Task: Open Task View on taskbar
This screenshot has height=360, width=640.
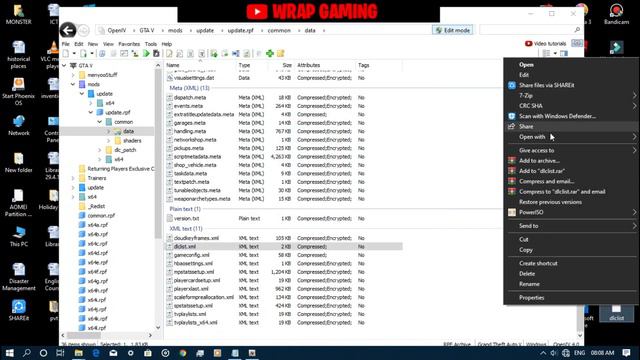Action: [60, 353]
